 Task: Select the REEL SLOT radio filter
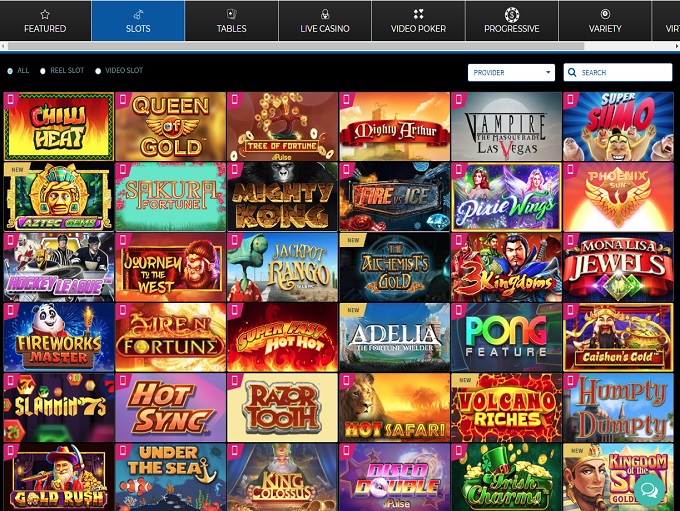[43, 71]
